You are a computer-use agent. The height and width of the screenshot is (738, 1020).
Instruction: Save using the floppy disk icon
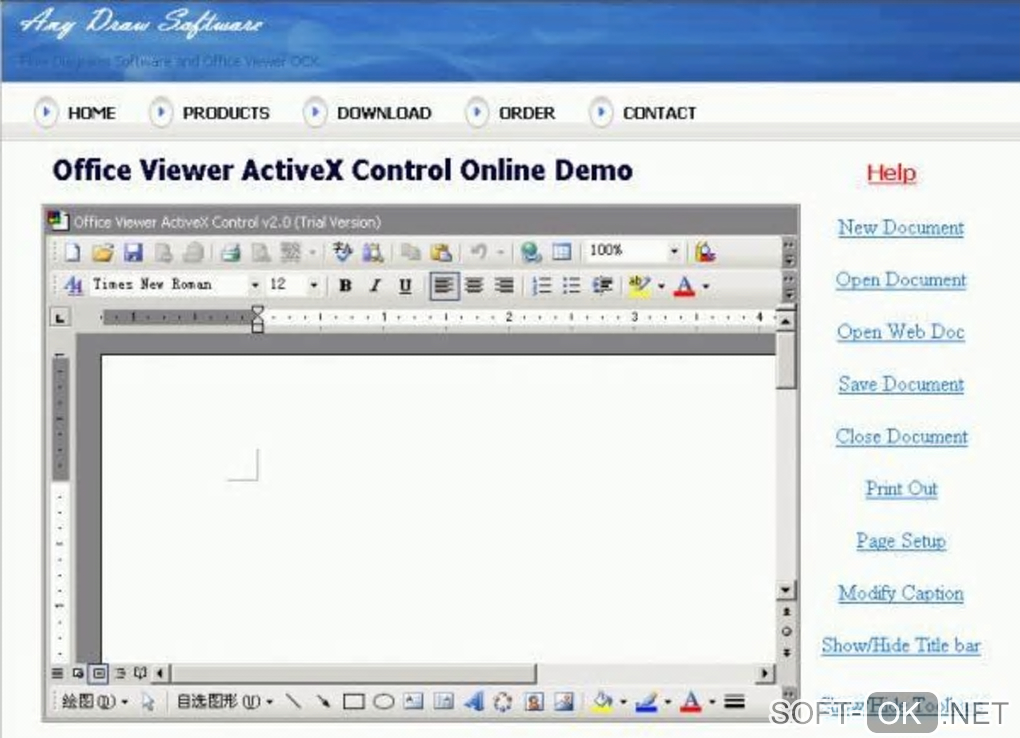tap(133, 253)
